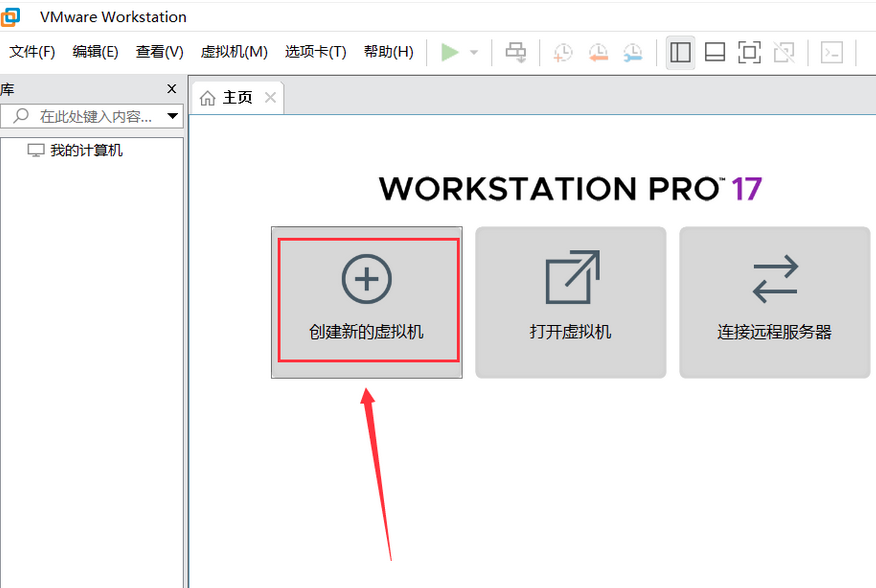Screen dimensions: 876x588
Task: Click the Take Snapshot icon
Action: click(562, 52)
